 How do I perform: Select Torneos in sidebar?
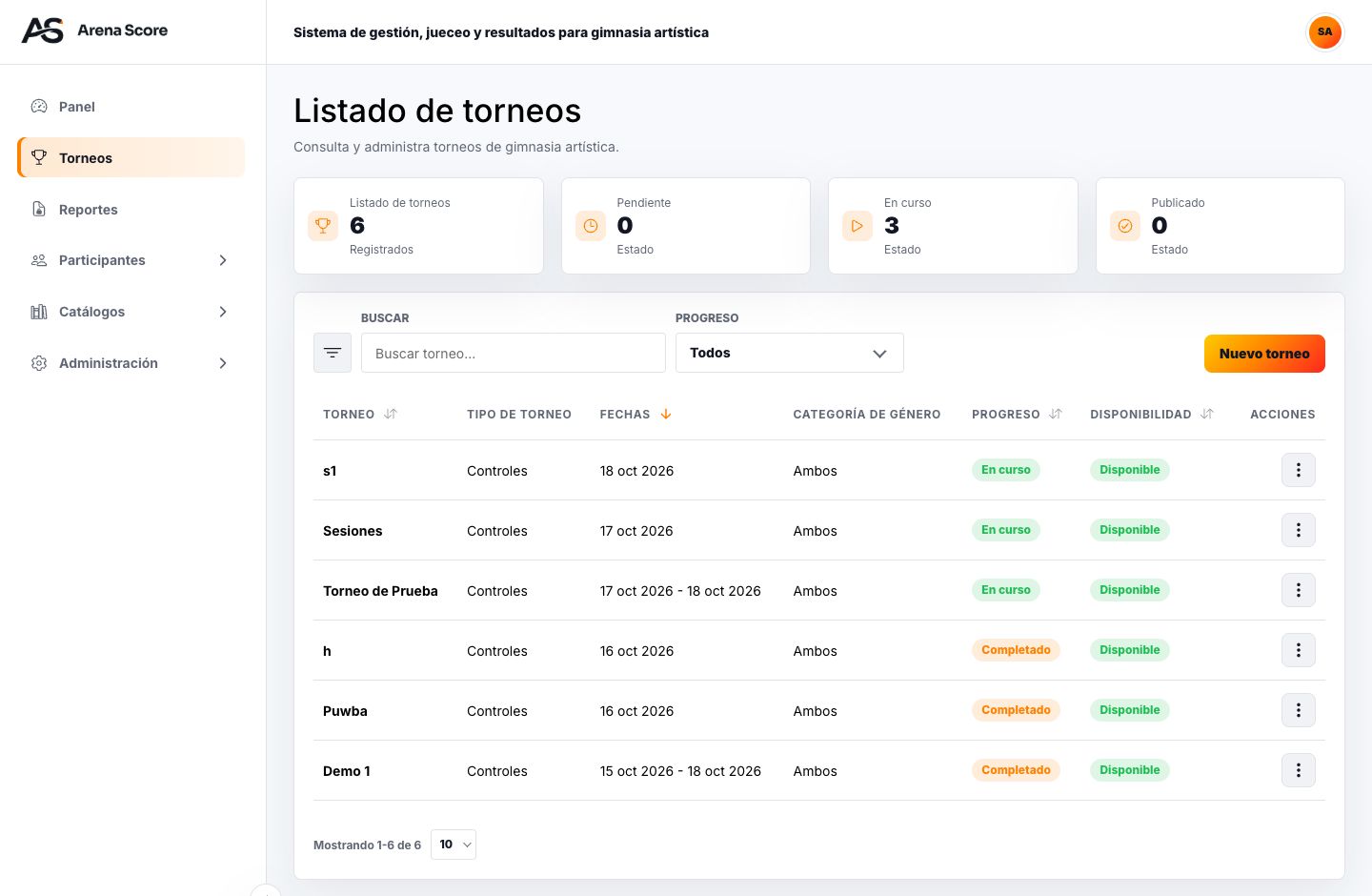[131, 157]
